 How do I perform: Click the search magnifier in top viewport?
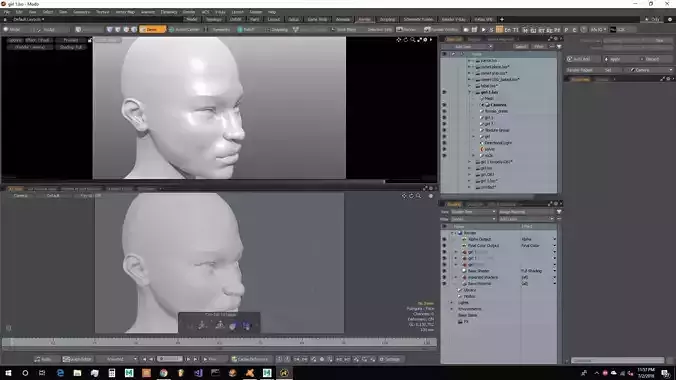point(413,40)
